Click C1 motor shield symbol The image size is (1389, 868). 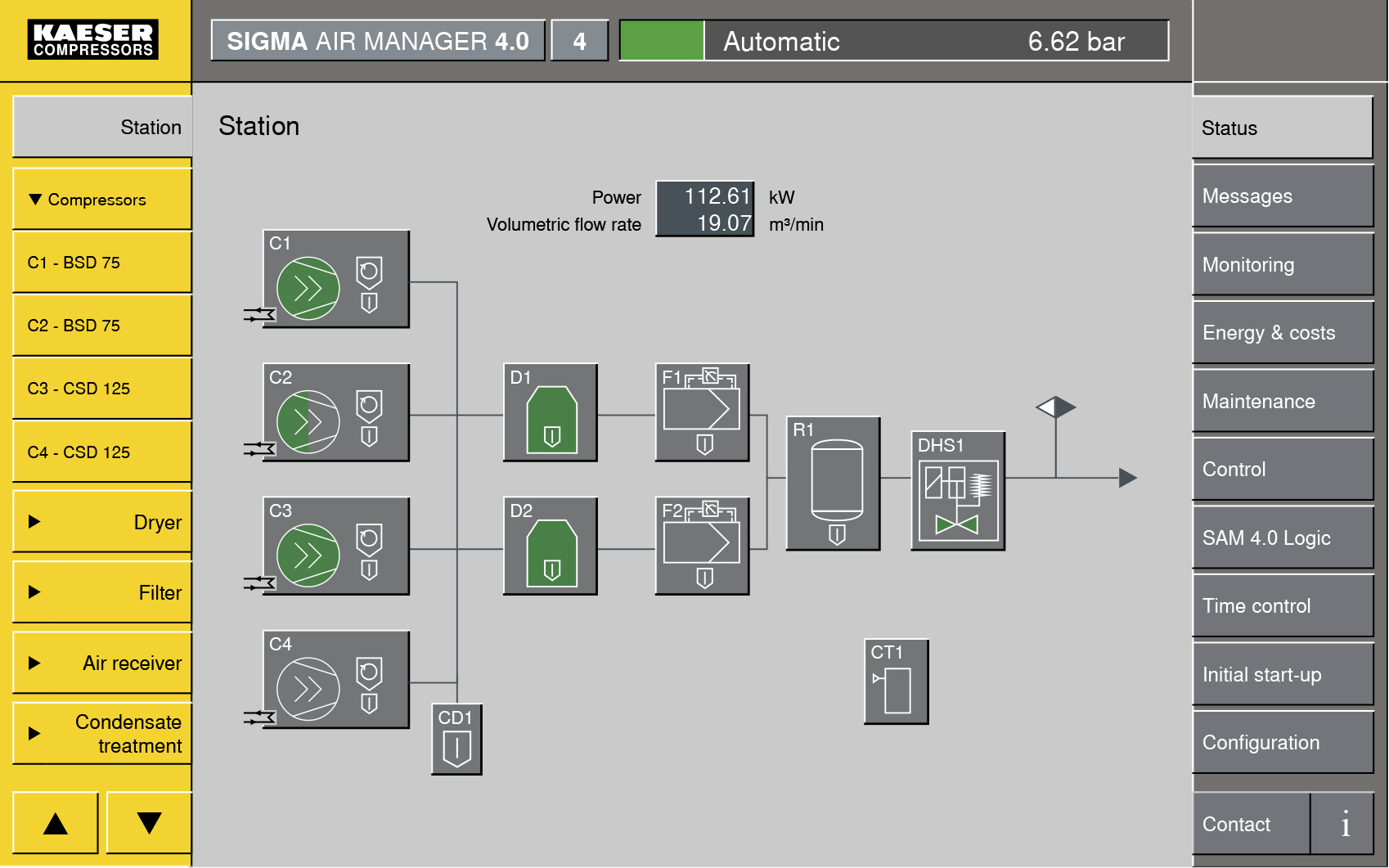click(369, 273)
